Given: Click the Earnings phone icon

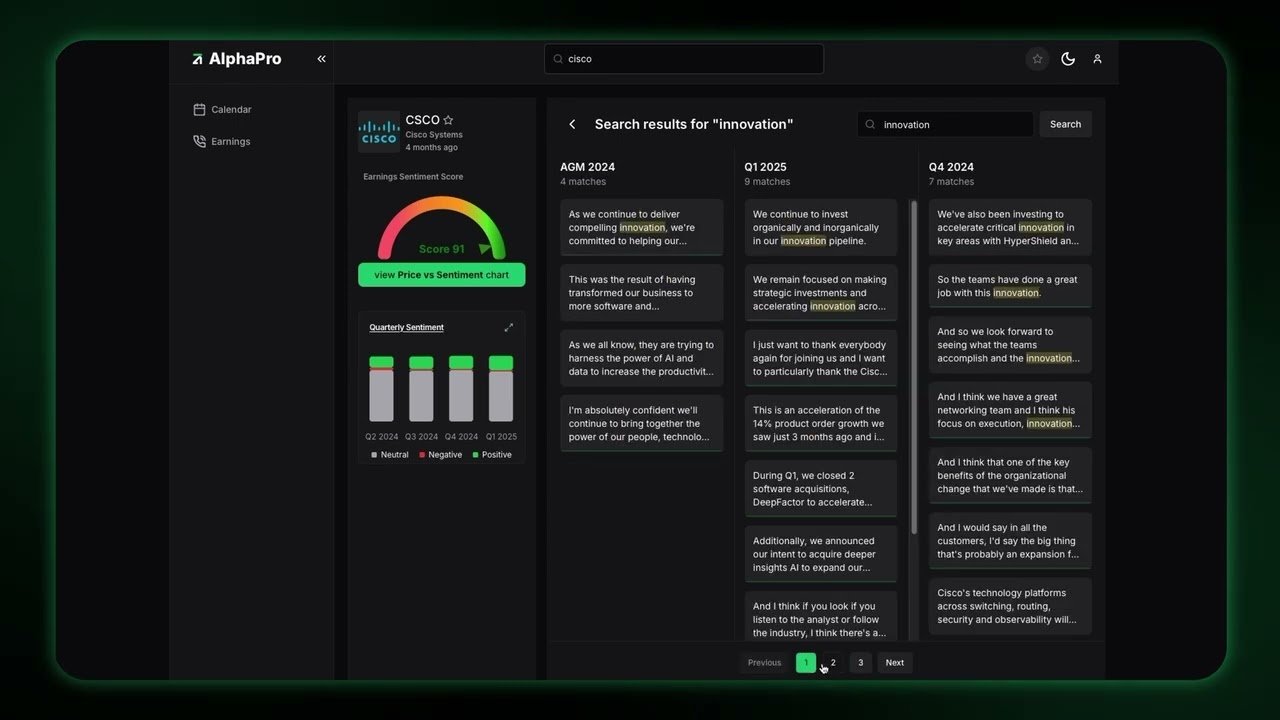Looking at the screenshot, I should pyautogui.click(x=199, y=142).
